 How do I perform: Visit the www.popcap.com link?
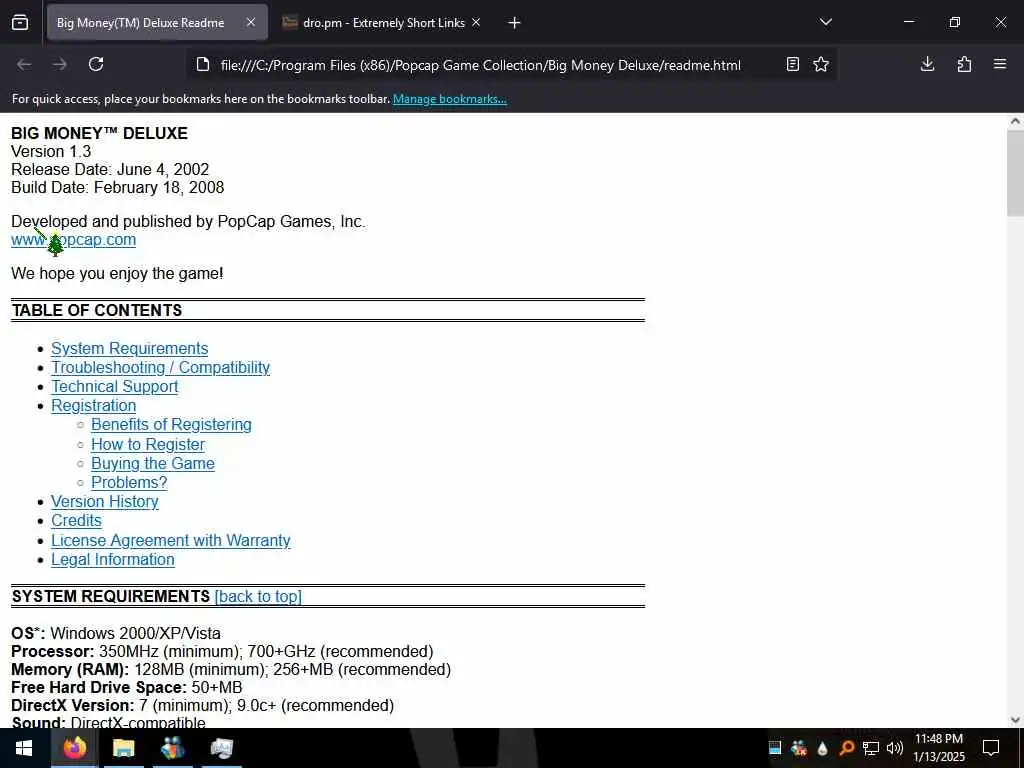click(74, 240)
